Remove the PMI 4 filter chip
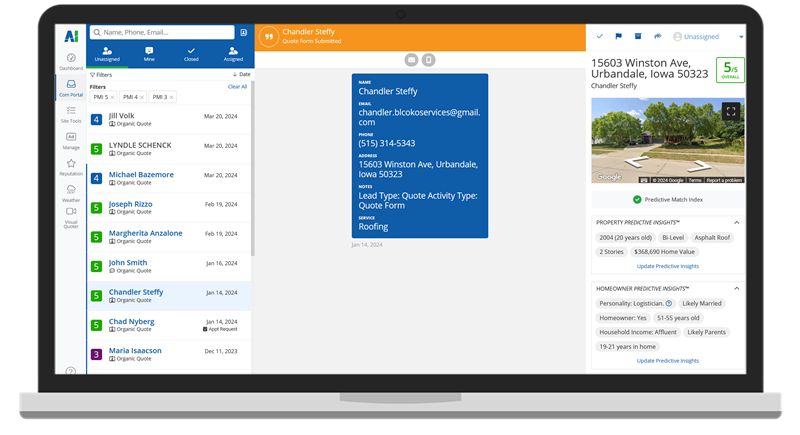Image resolution: width=800 pixels, height=435 pixels. pyautogui.click(x=142, y=97)
